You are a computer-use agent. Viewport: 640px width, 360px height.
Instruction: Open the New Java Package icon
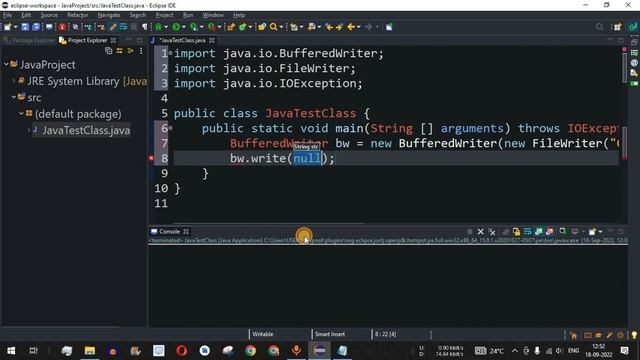(x=231, y=27)
